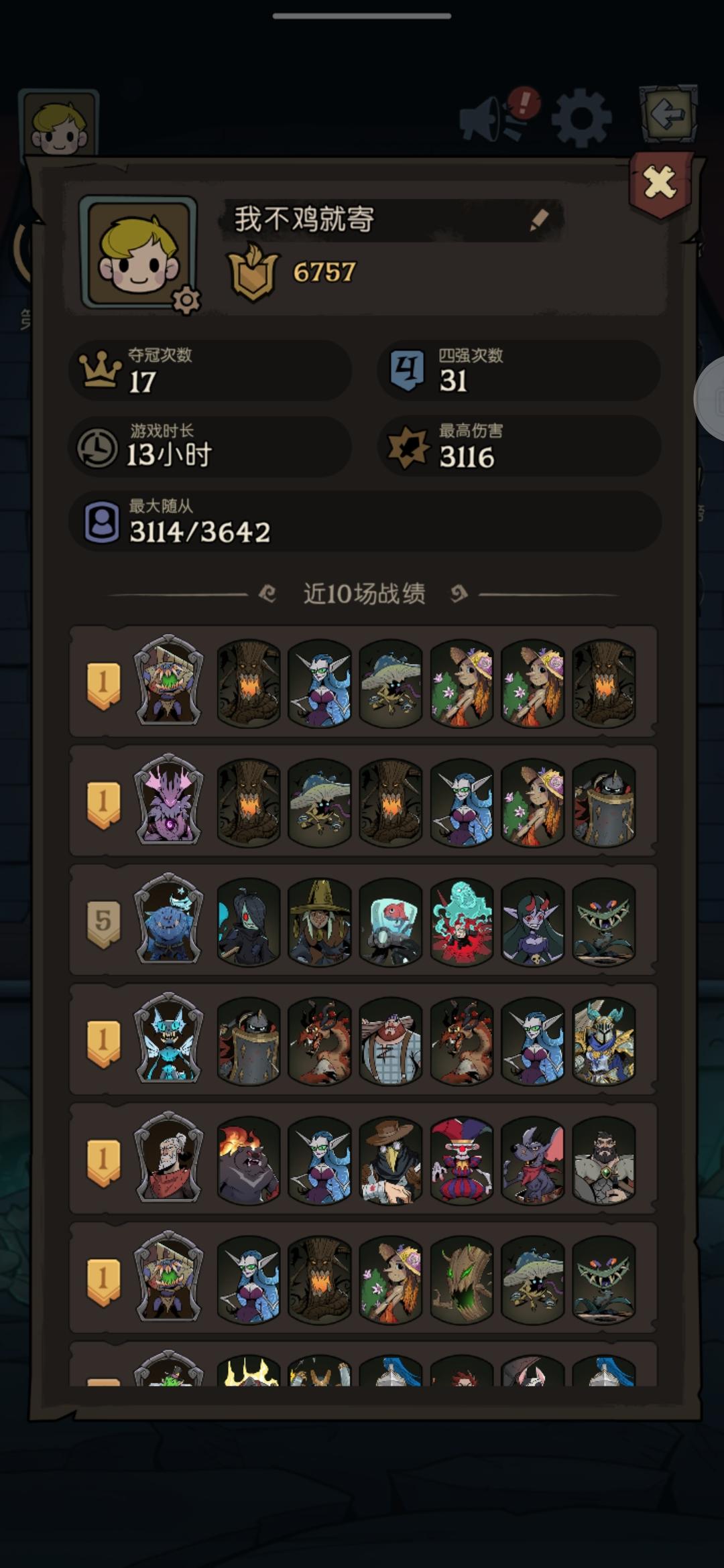
Task: Edit nickname with the pencil icon
Action: click(x=539, y=219)
